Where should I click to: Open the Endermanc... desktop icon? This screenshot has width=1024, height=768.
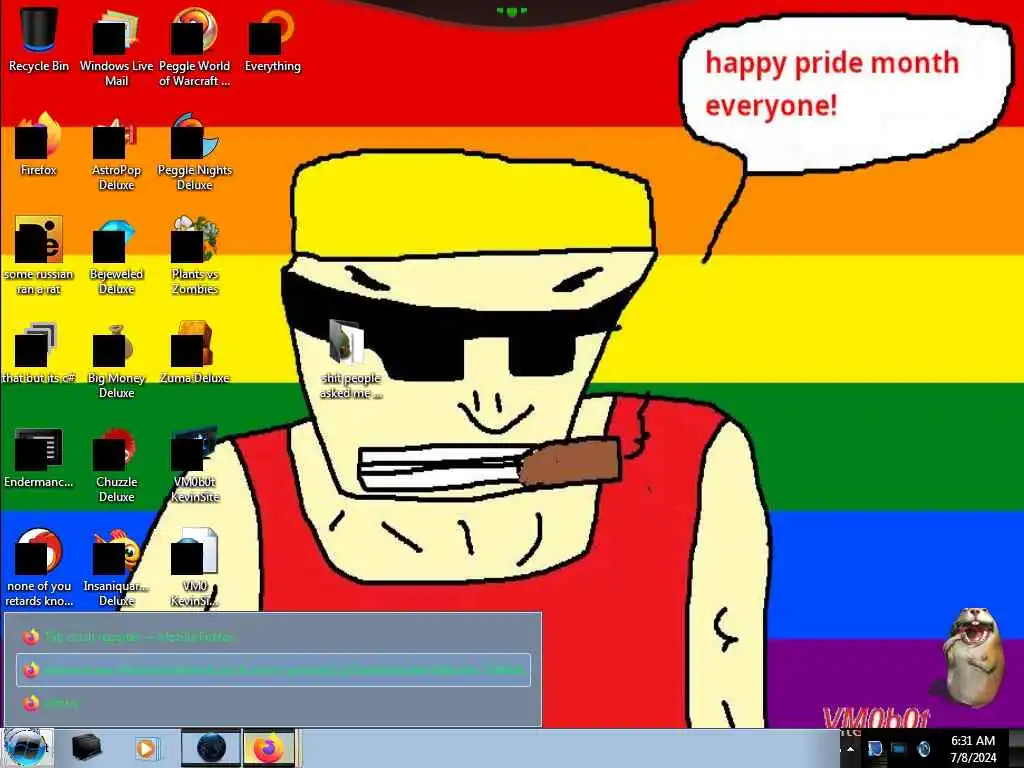coord(39,457)
